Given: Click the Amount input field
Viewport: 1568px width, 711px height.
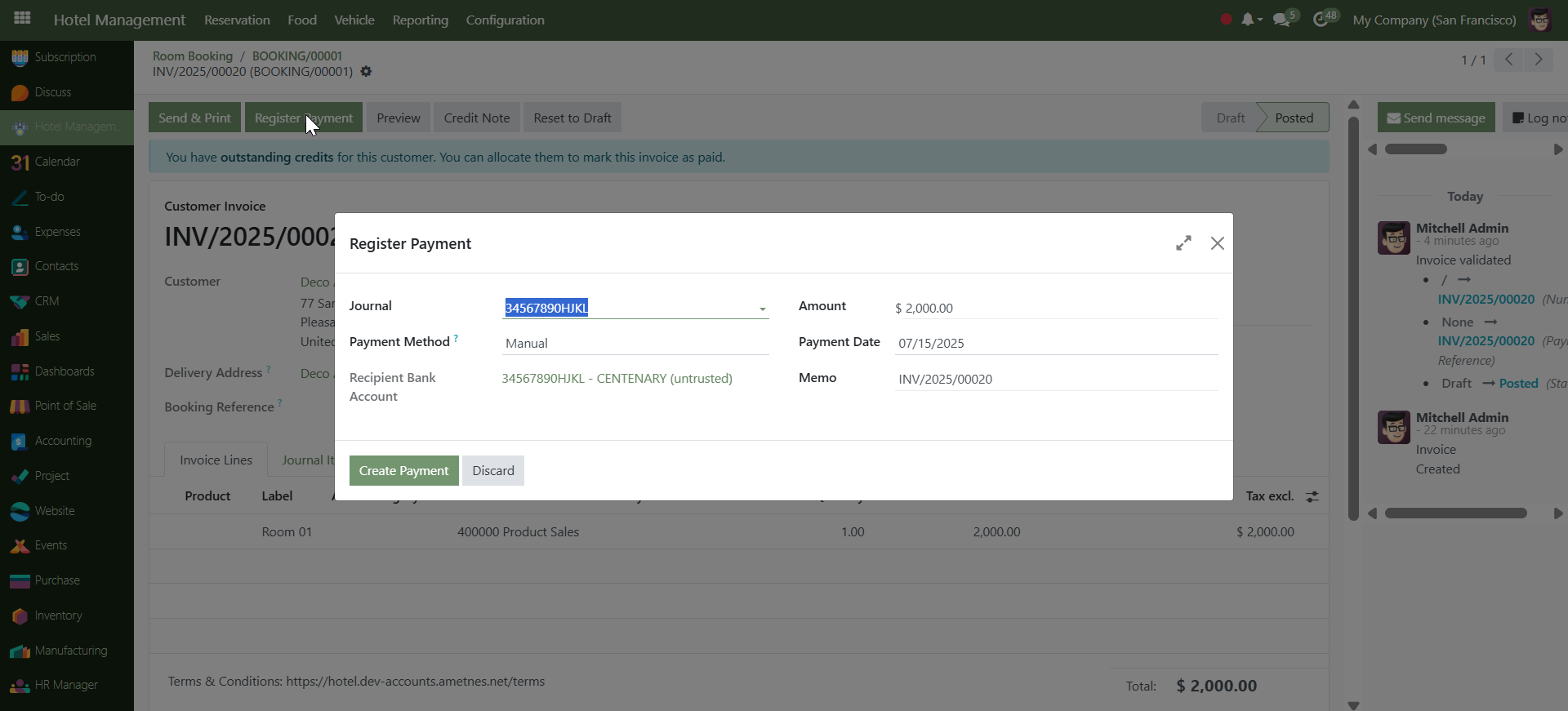Looking at the screenshot, I should [1055, 309].
